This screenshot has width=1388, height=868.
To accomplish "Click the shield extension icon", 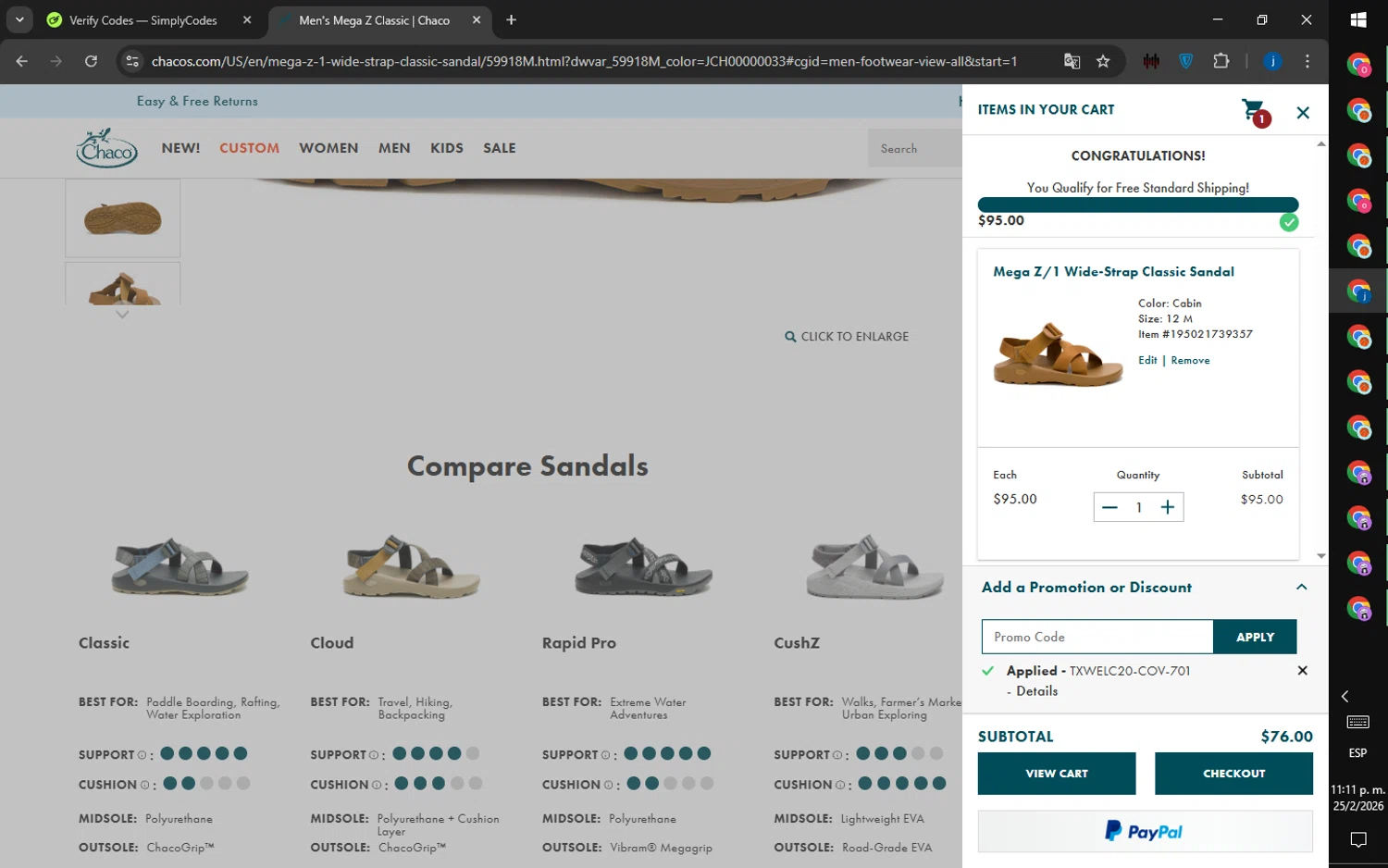I will 1186,61.
